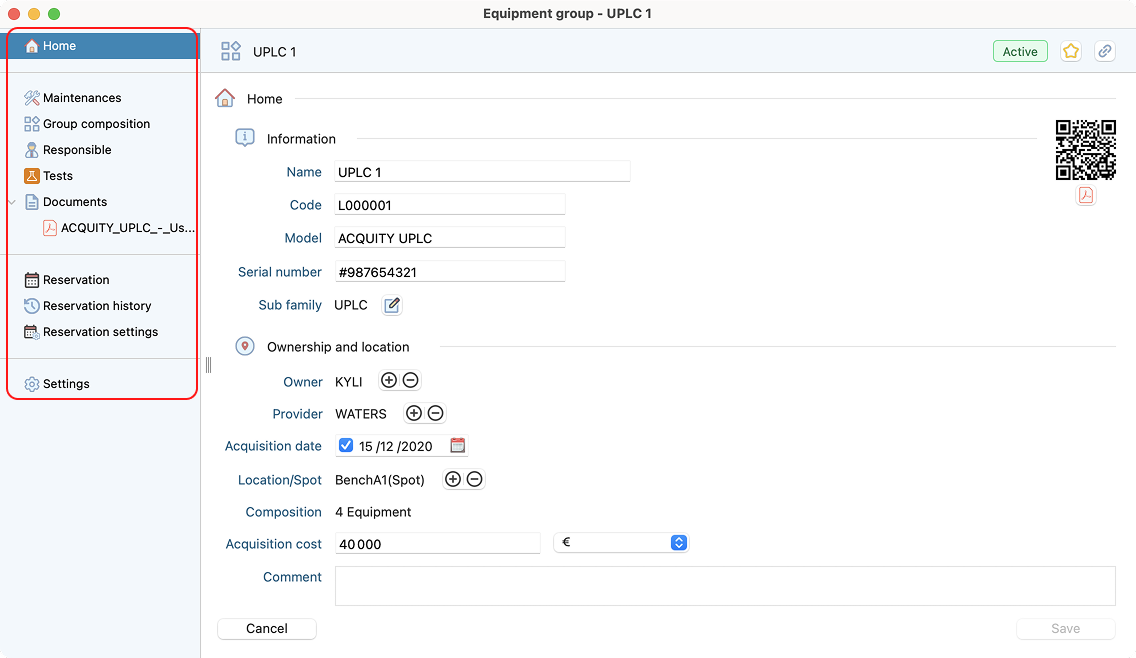The image size is (1136, 658).
Task: Remove Provider with minus icon
Action: click(x=435, y=413)
